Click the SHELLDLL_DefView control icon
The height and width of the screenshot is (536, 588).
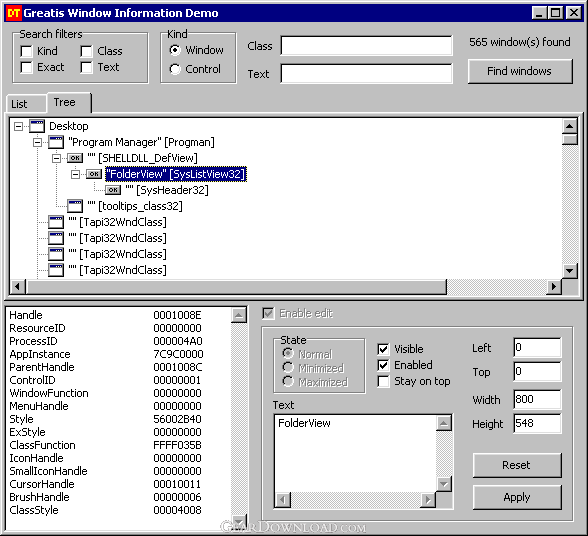pyautogui.click(x=75, y=158)
